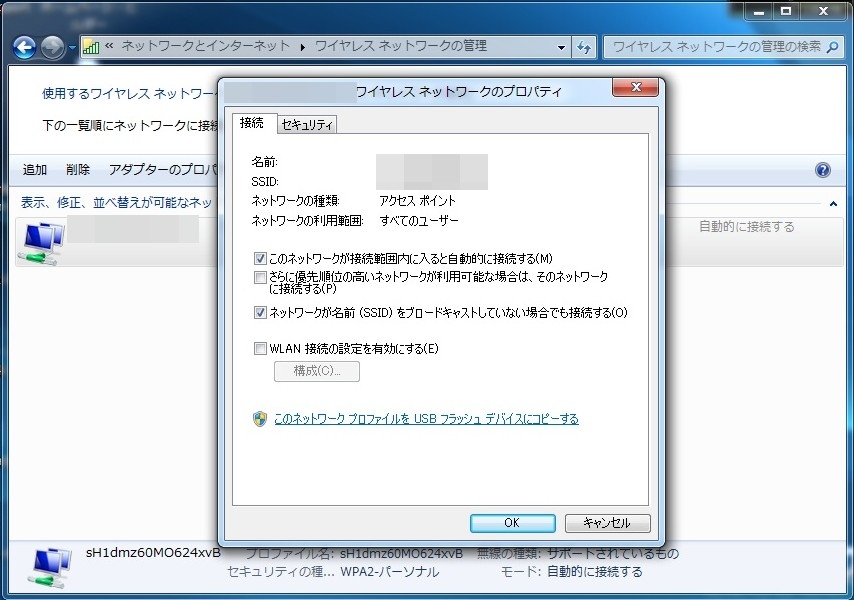Image resolution: width=854 pixels, height=600 pixels.
Task: Click the WPA2-パーソナル security type value
Action: (389, 572)
